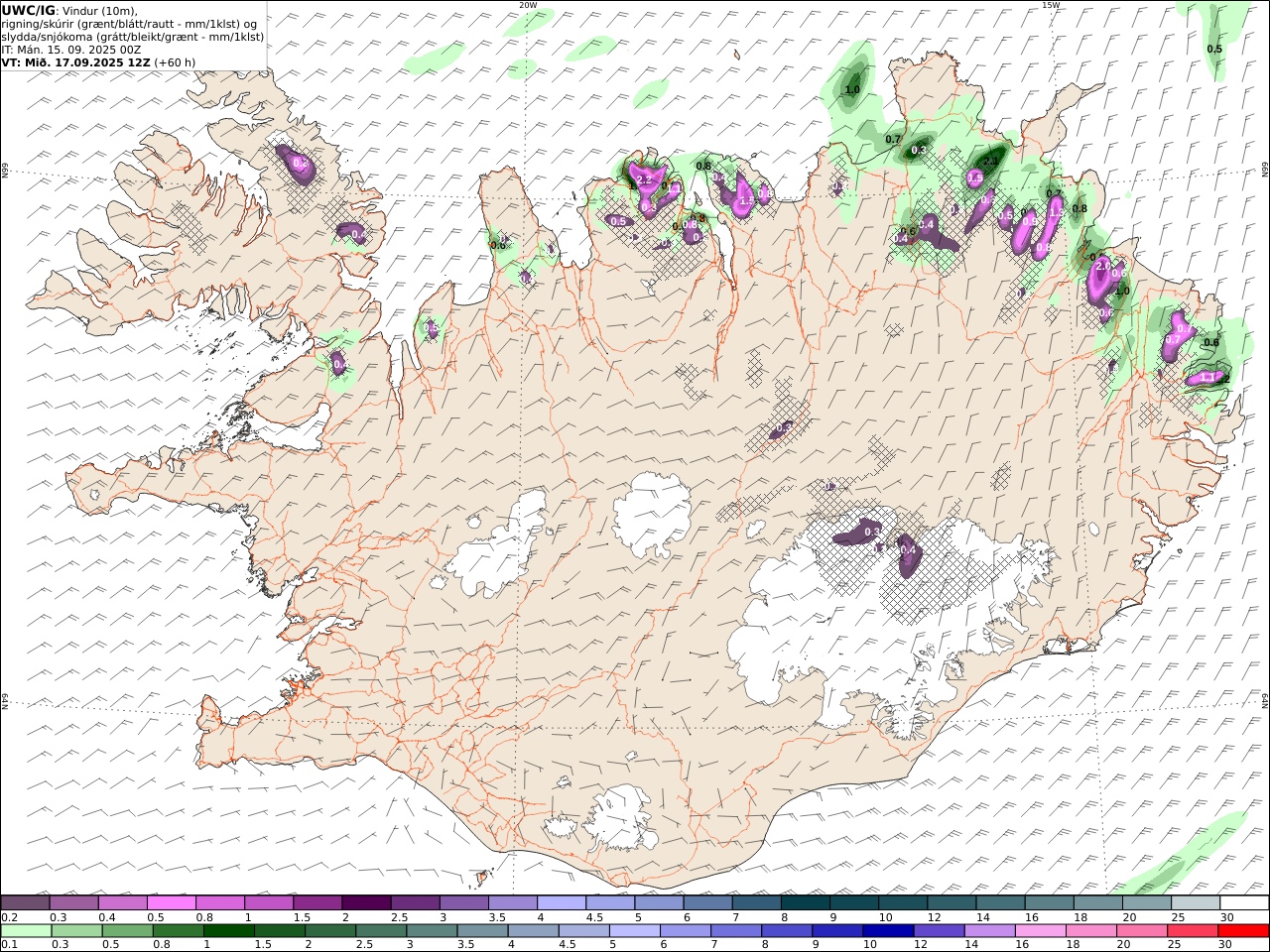Click the 'slydda/snjókoma' legend description line

(x=132, y=37)
